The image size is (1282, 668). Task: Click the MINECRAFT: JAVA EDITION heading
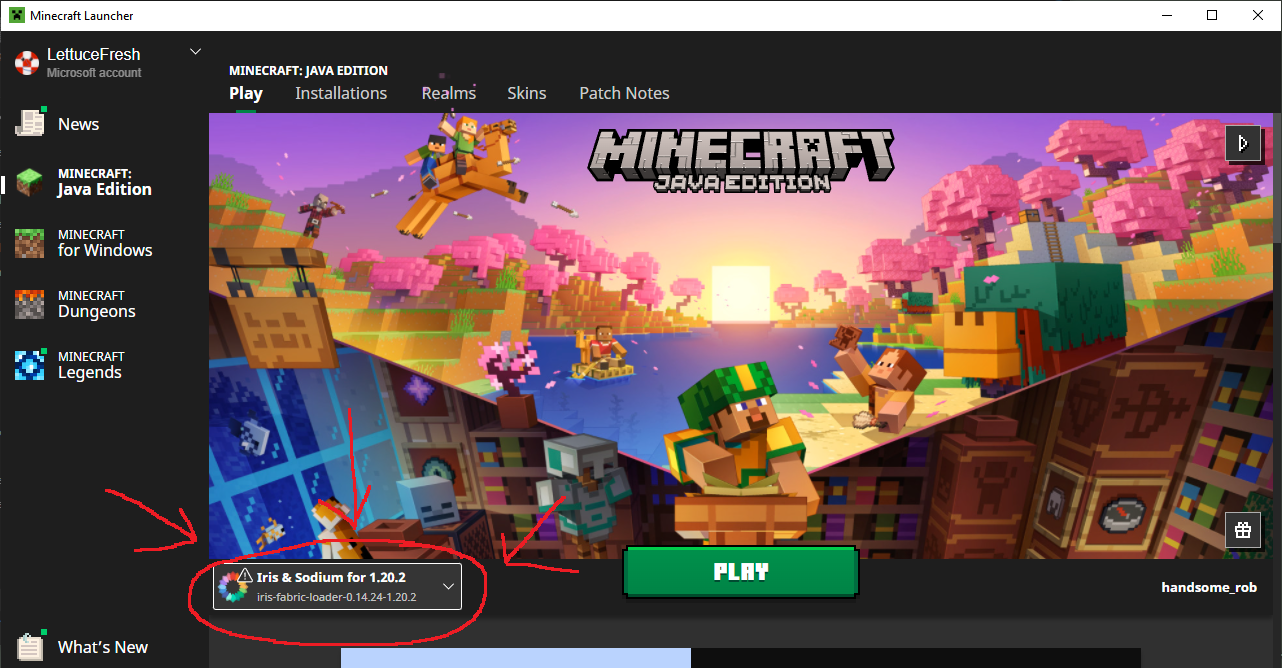coord(308,71)
